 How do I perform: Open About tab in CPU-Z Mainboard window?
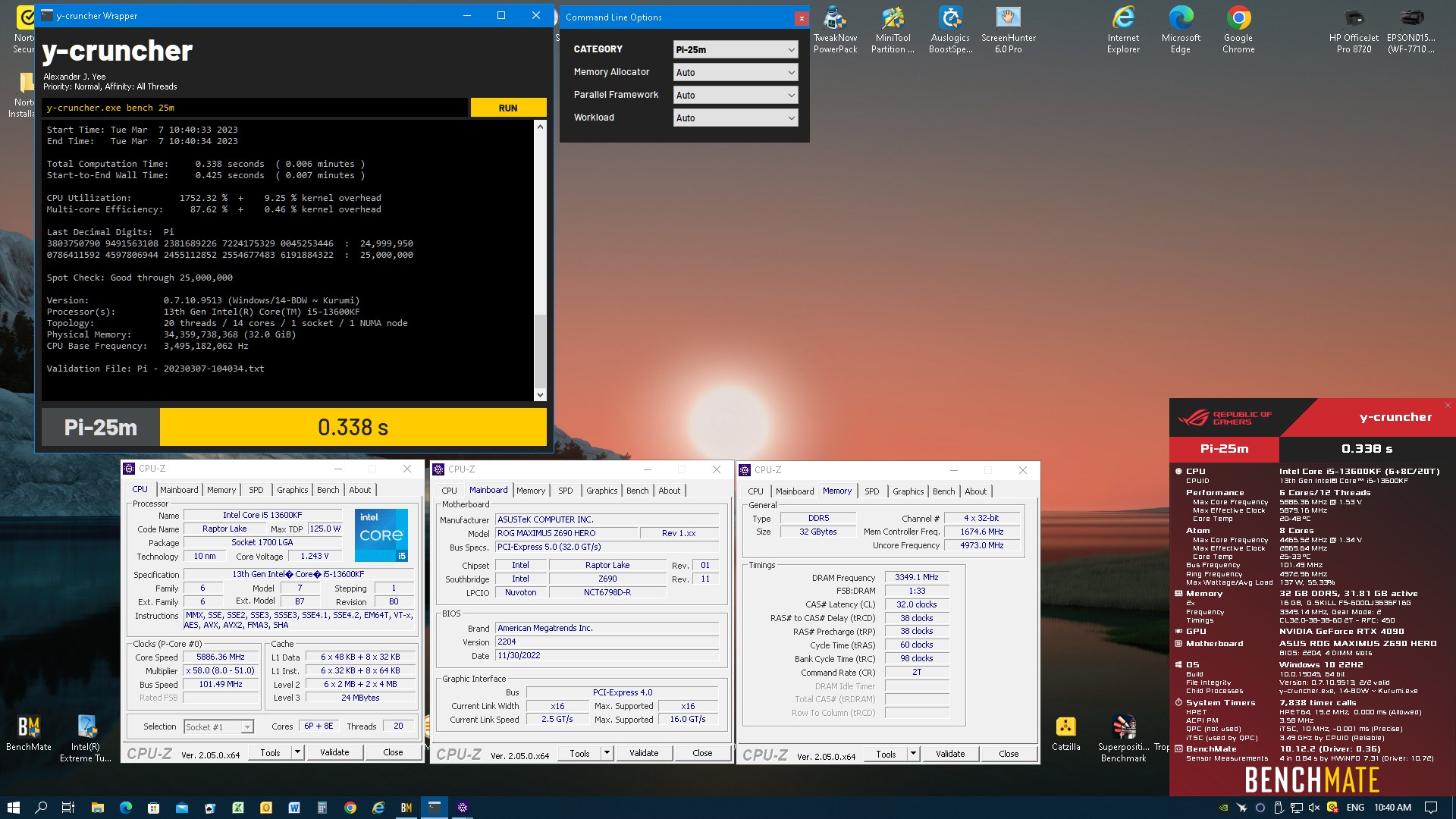point(670,491)
